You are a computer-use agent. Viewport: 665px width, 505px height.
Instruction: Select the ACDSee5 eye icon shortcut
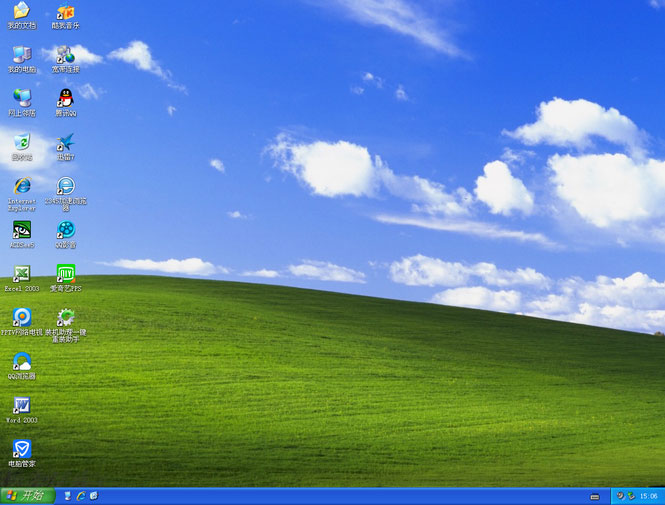(x=22, y=234)
